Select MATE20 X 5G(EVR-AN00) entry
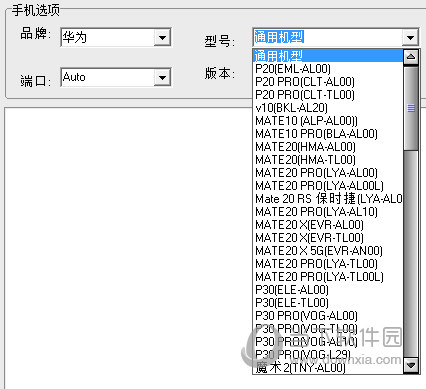Screen dimensions: 426x389 pyautogui.click(x=328, y=251)
